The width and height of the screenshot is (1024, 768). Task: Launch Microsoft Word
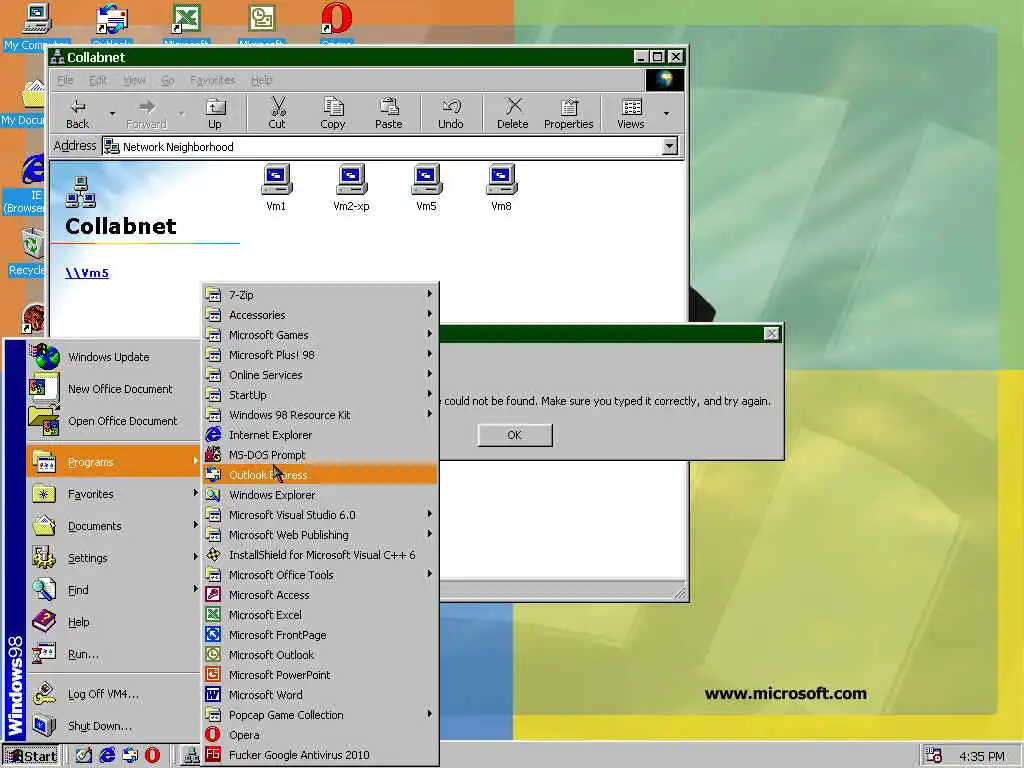pos(320,695)
